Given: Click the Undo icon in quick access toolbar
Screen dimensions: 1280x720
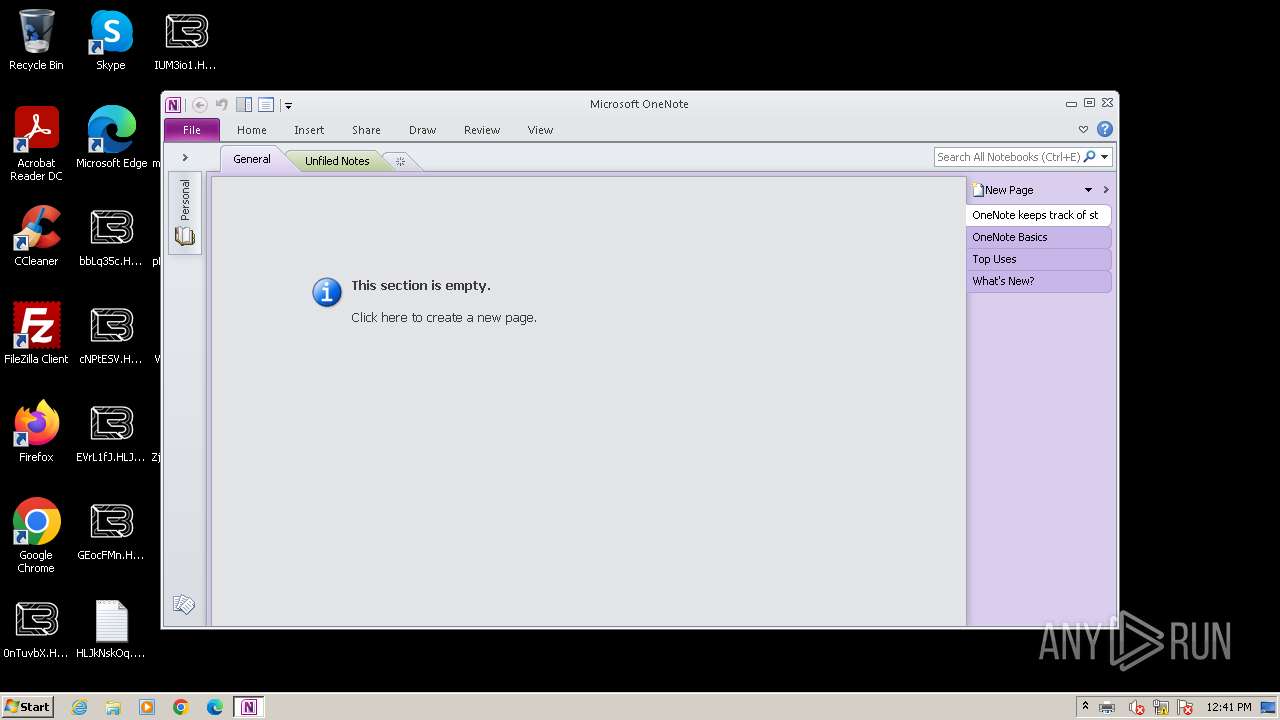Looking at the screenshot, I should (x=222, y=105).
